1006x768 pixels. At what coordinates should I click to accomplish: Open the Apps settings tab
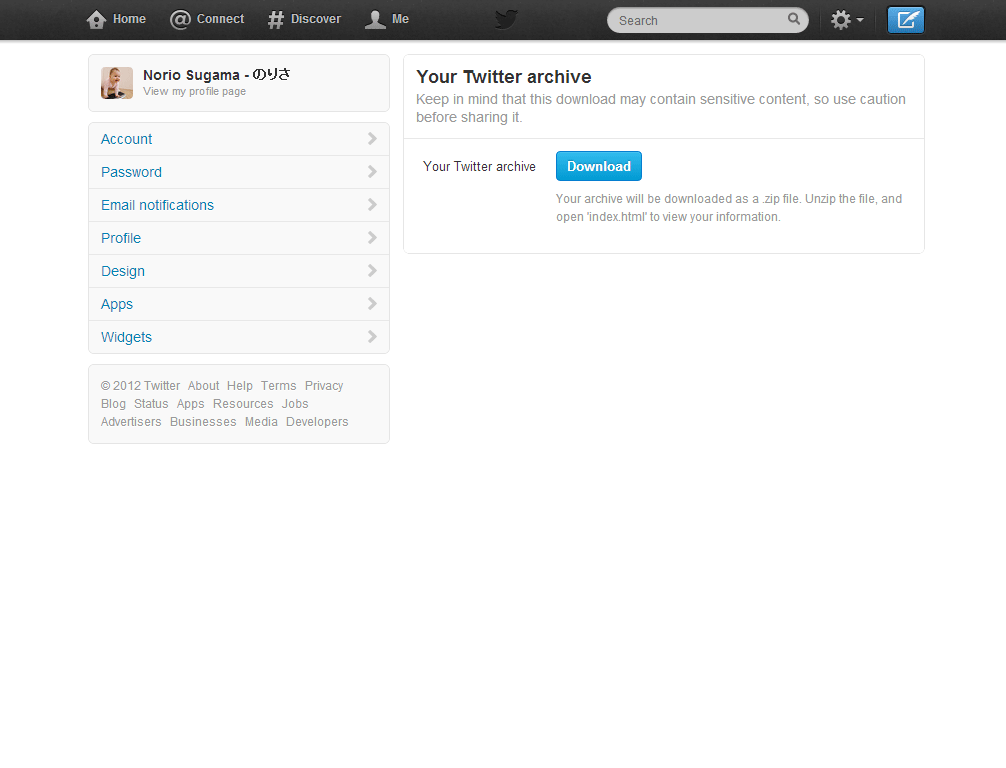click(x=239, y=304)
